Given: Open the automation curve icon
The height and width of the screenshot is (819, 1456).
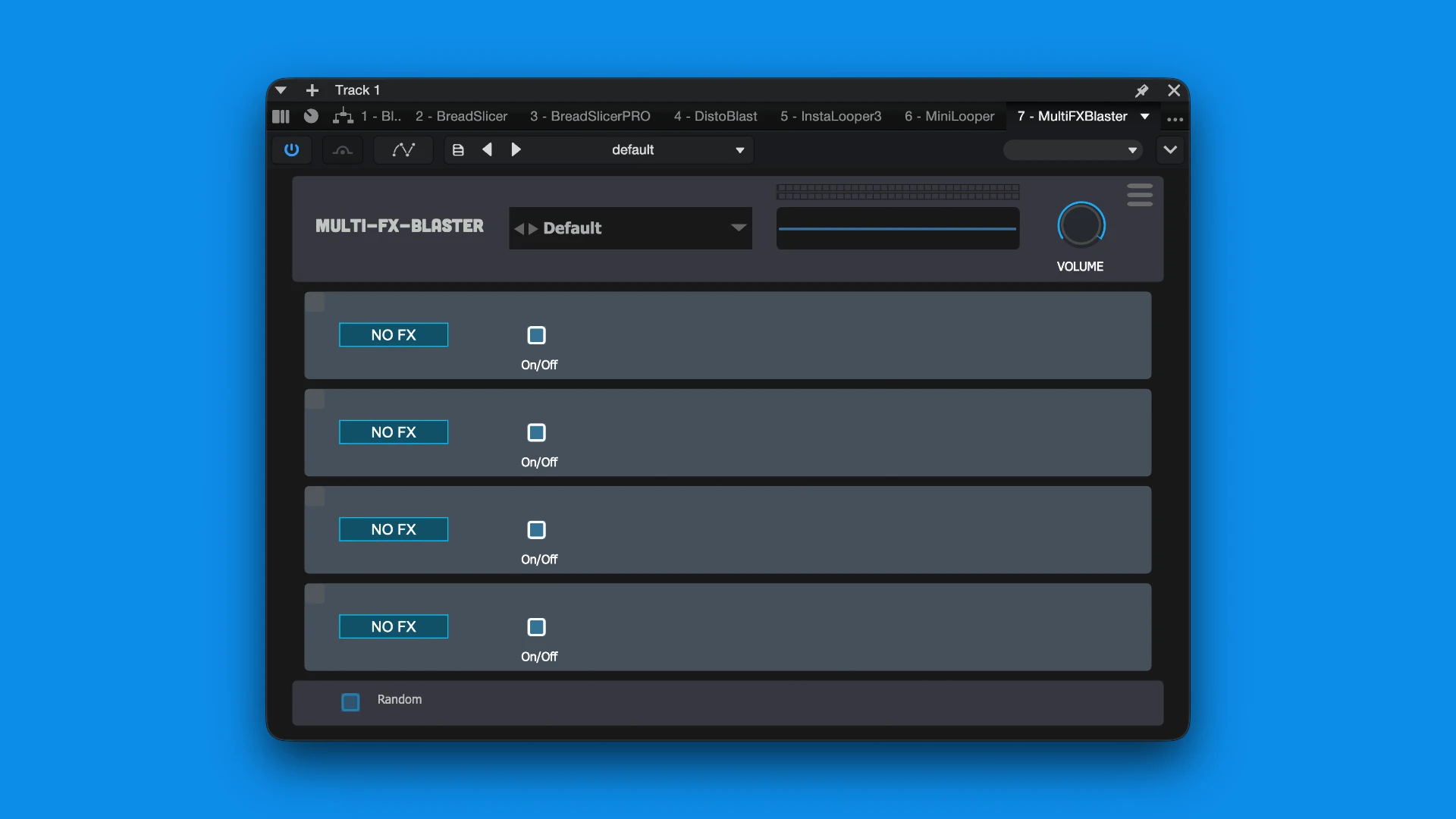Looking at the screenshot, I should point(403,150).
